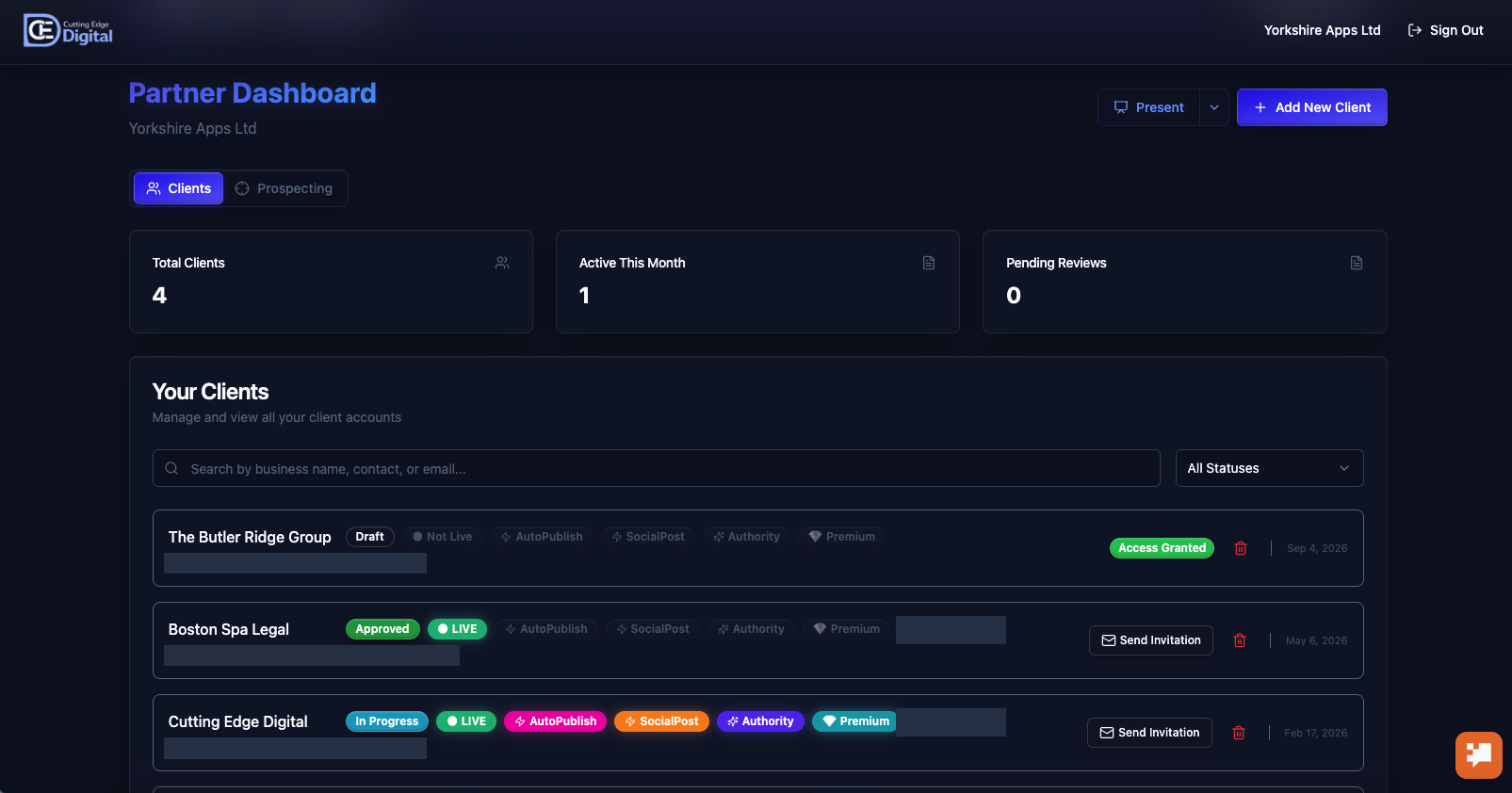Click the Sign Out link
Image resolution: width=1512 pixels, height=793 pixels.
coord(1445,30)
